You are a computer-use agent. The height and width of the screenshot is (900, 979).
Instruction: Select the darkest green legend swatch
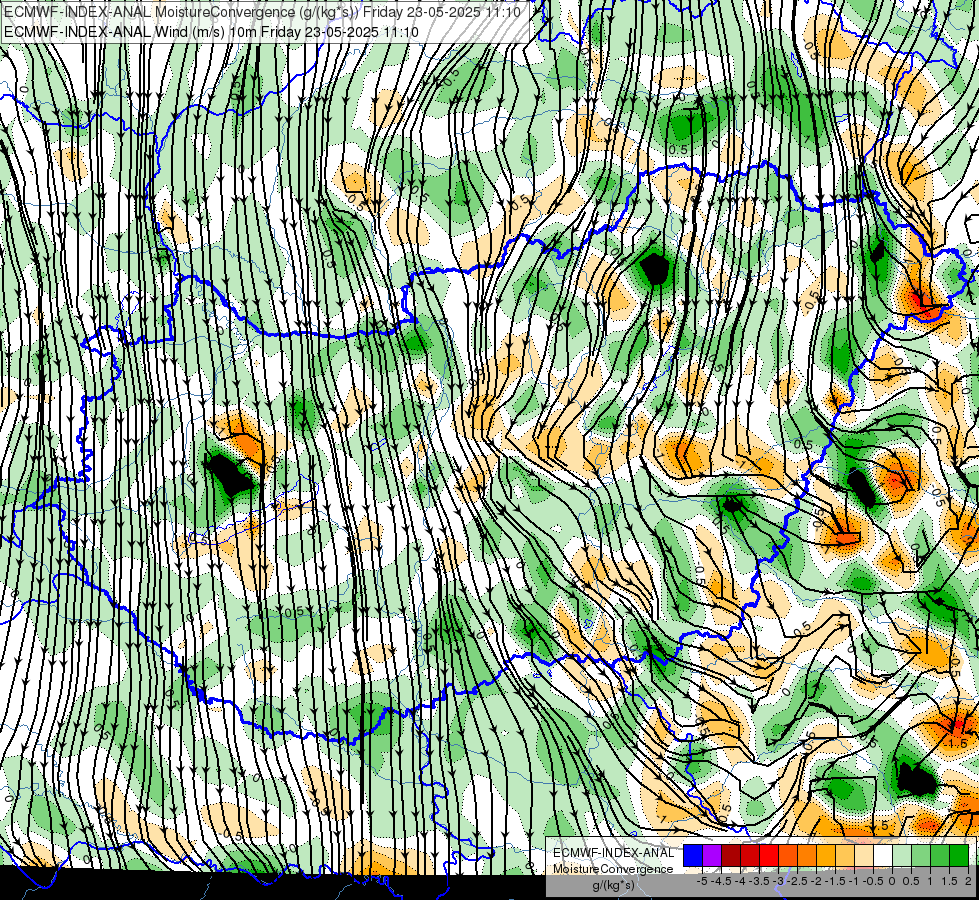(x=959, y=856)
